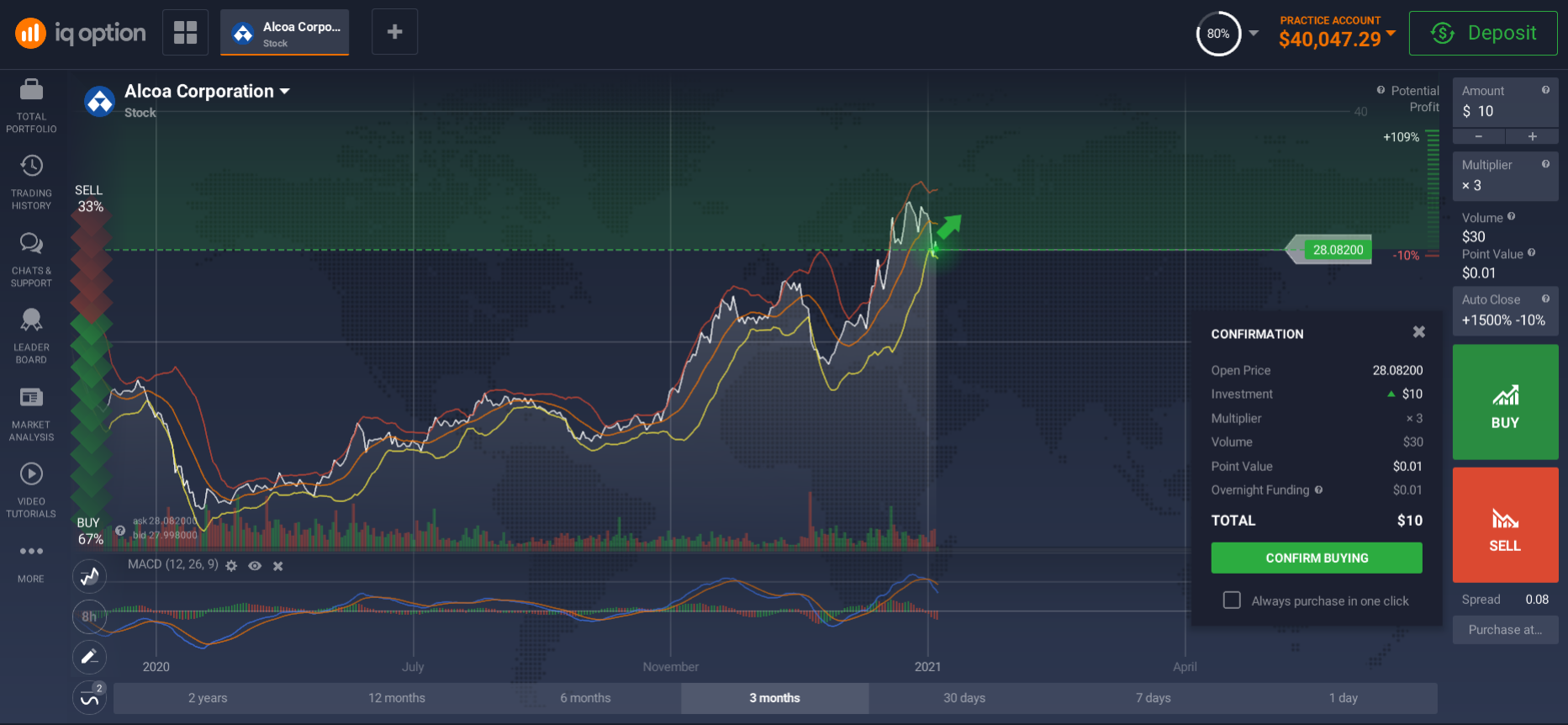Click the 28.08200 current price marker
This screenshot has height=725, width=1568.
coord(1331,250)
